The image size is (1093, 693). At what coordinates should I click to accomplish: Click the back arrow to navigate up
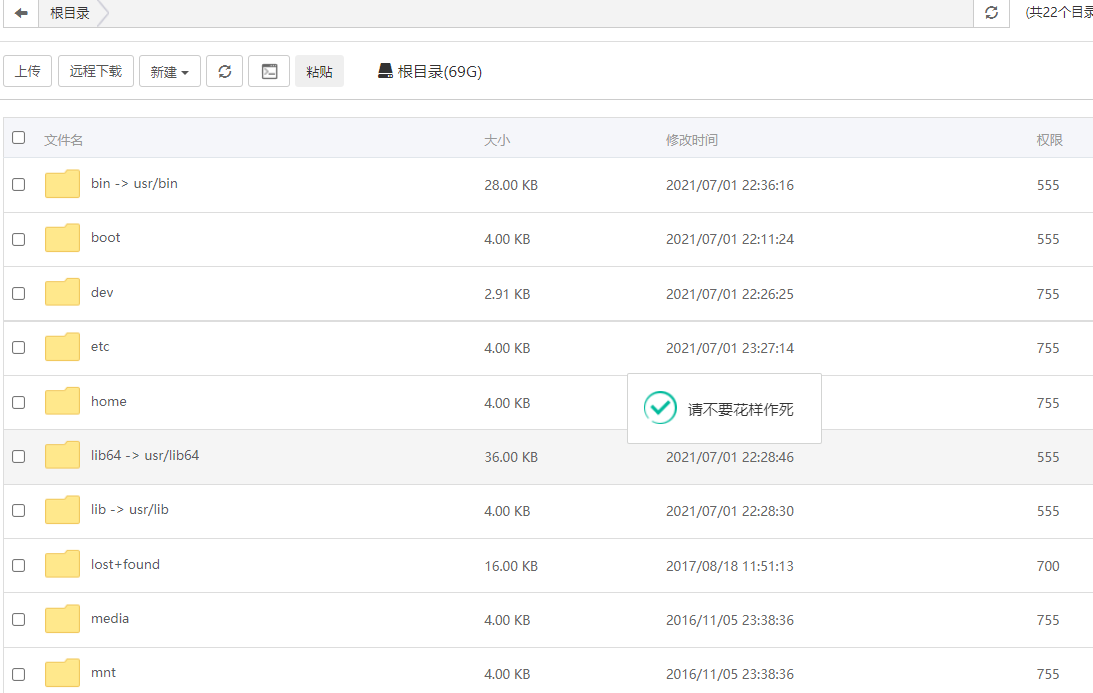click(x=20, y=14)
